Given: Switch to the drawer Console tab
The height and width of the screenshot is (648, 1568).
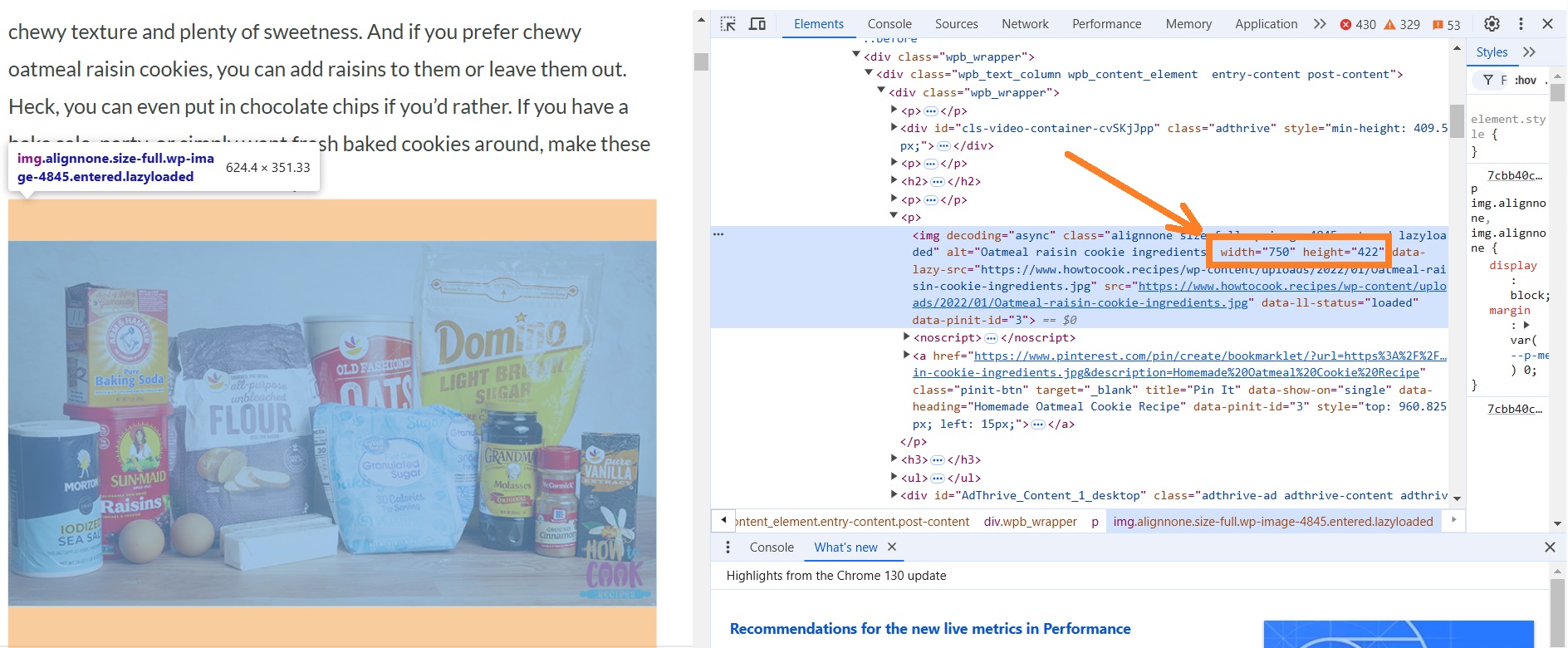Looking at the screenshot, I should click(772, 547).
